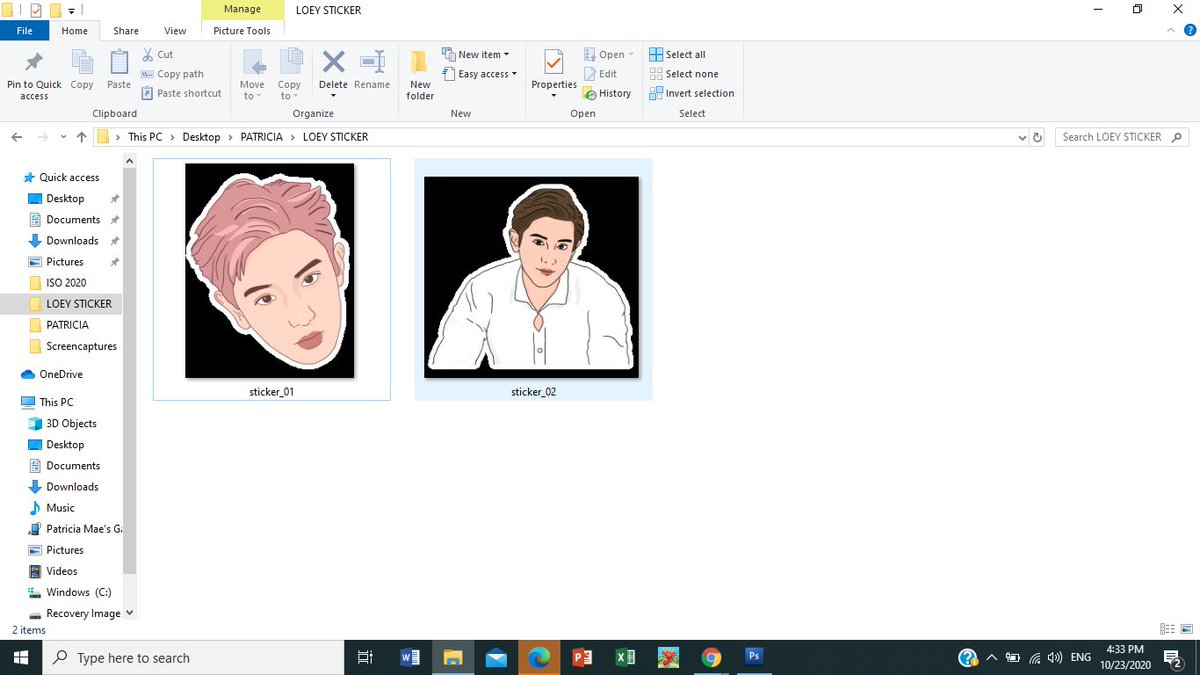Expand the Open dropdown in the ribbon
The height and width of the screenshot is (675, 1200).
pyautogui.click(x=609, y=54)
